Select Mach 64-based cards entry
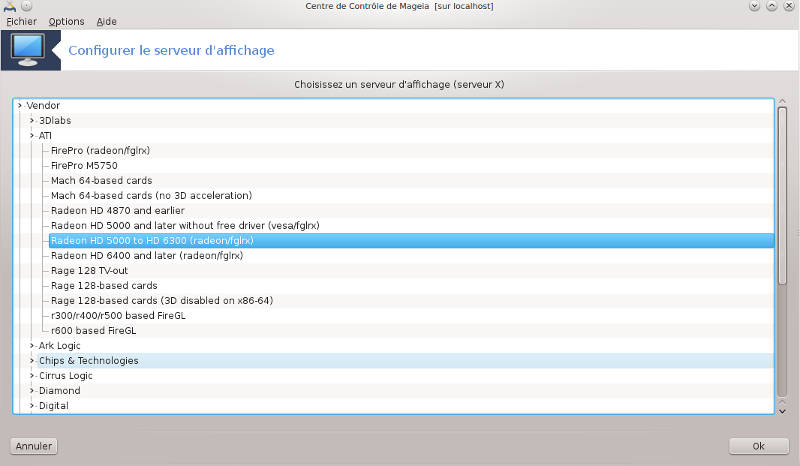The height and width of the screenshot is (466, 800). pyautogui.click(x=102, y=181)
